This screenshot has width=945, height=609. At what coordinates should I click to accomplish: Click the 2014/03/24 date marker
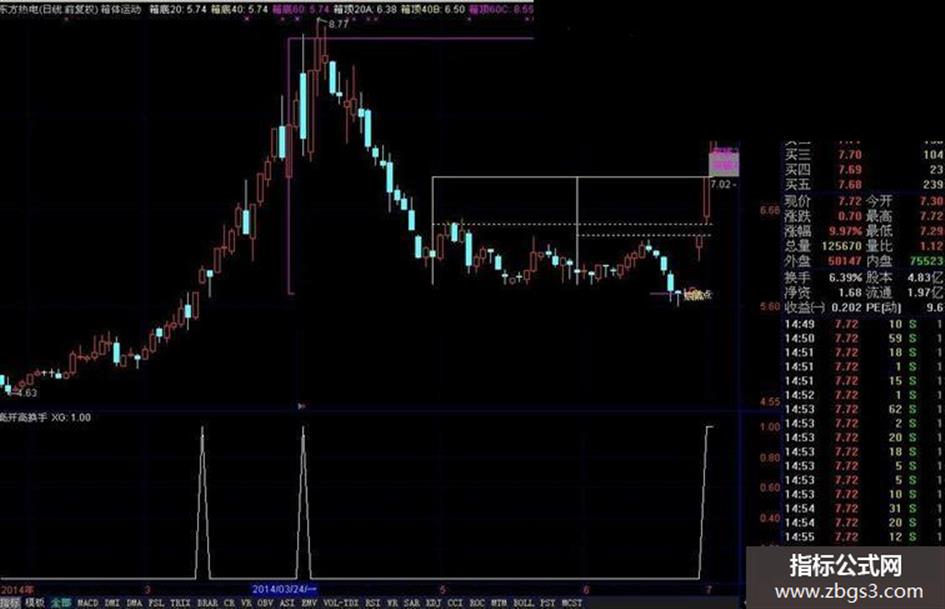[284, 589]
